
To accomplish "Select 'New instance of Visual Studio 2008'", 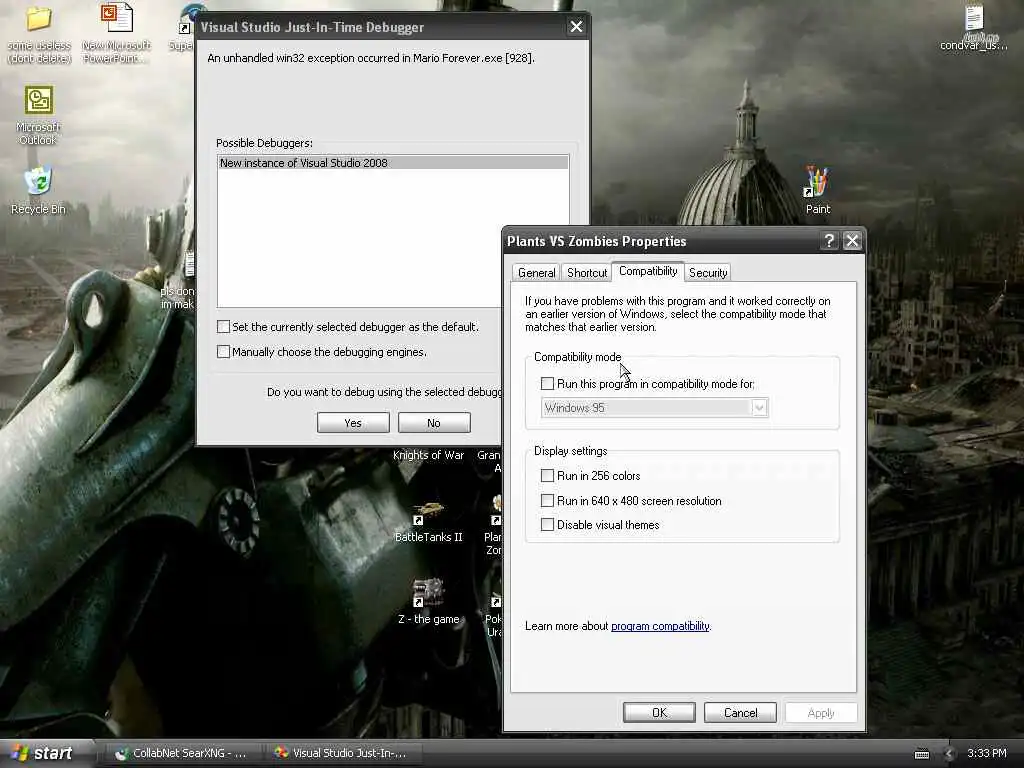I will (392, 163).
